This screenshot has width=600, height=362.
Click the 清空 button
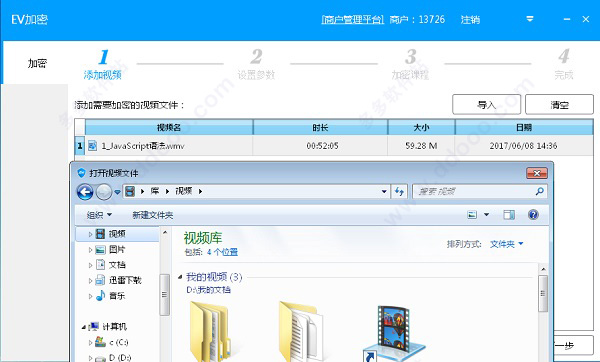[x=559, y=104]
